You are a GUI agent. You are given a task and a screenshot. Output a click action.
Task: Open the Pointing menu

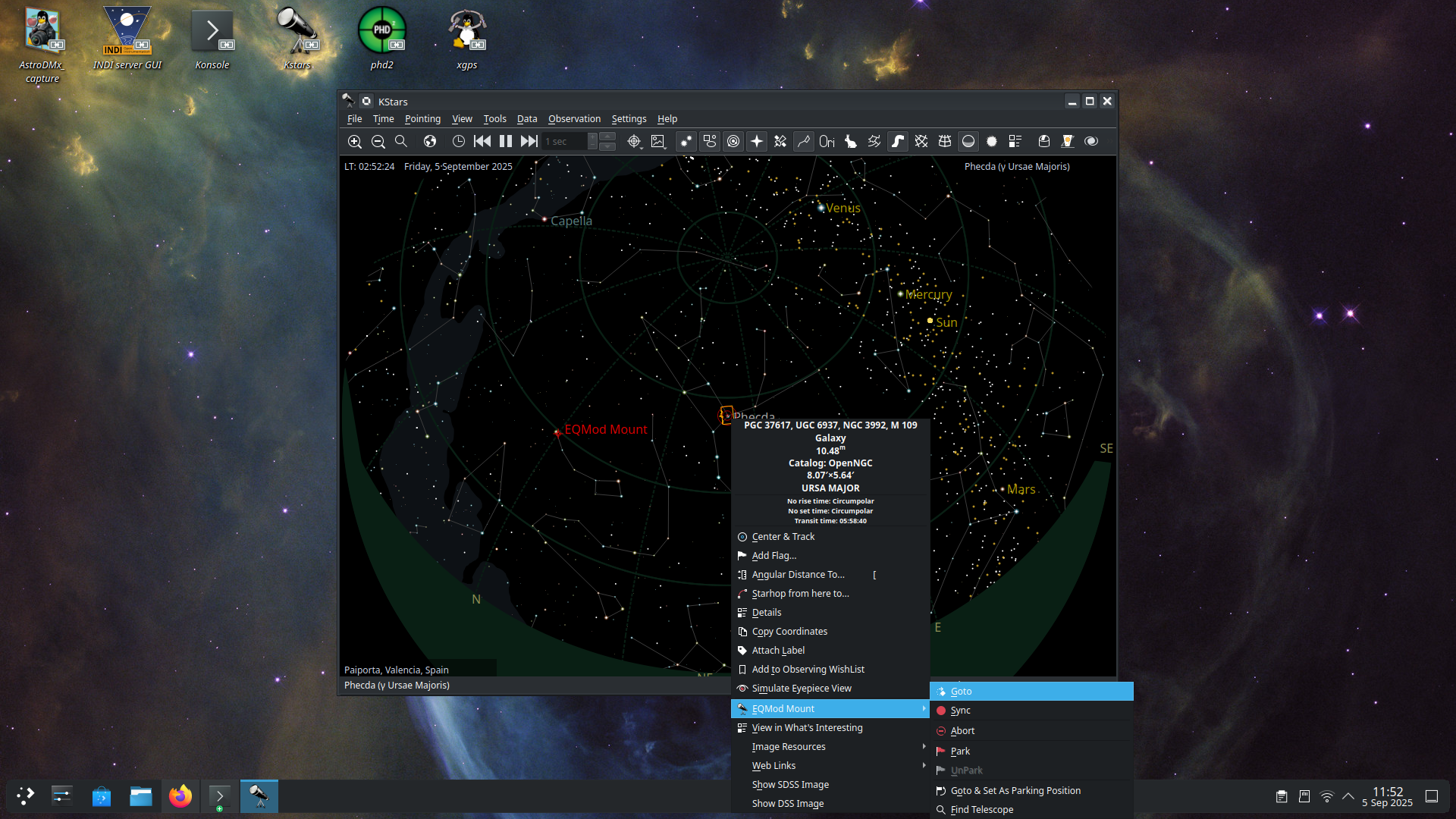click(422, 119)
